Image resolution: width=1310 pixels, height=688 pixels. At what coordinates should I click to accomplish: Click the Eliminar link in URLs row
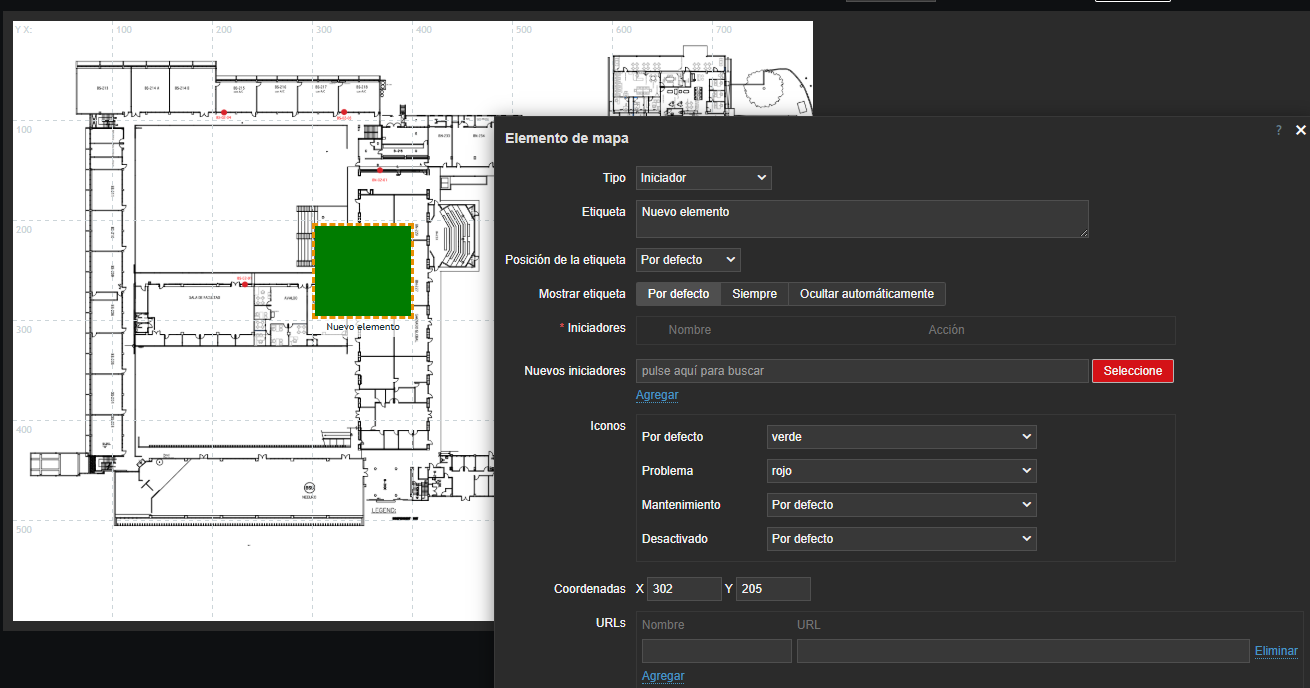coord(1276,651)
